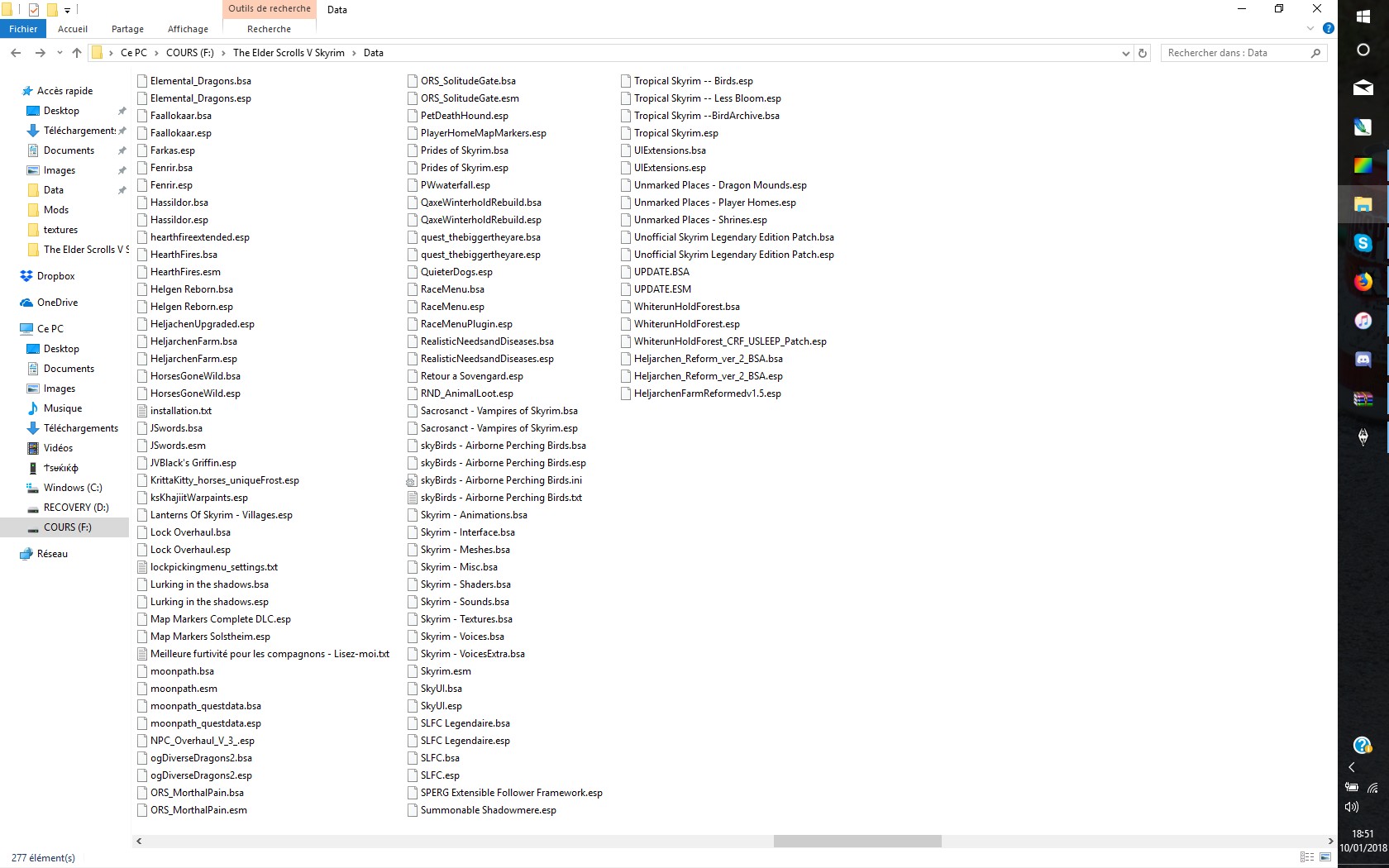Open the File Explorer help icon

tap(1329, 28)
